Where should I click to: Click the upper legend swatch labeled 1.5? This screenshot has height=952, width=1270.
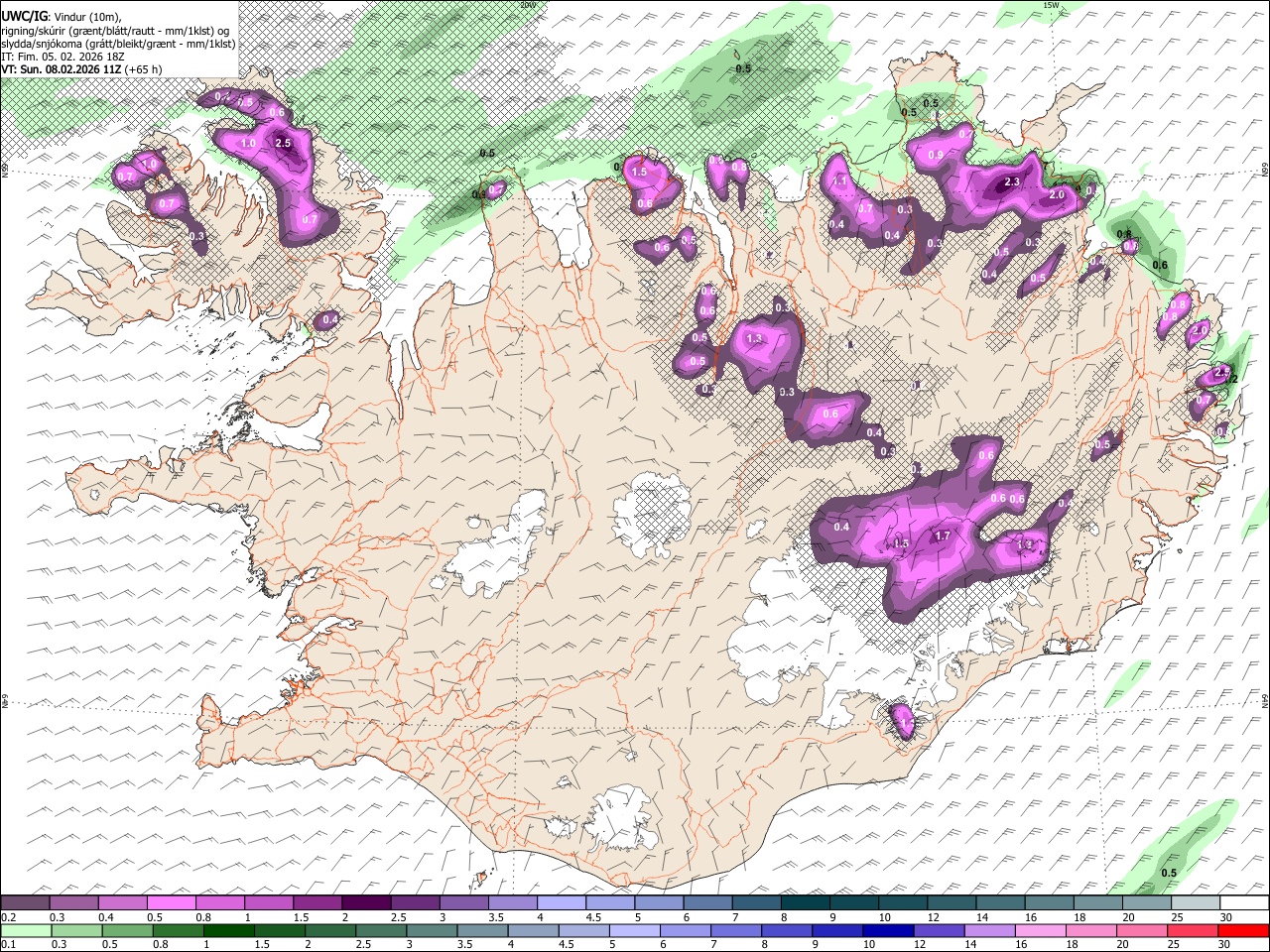[x=317, y=903]
